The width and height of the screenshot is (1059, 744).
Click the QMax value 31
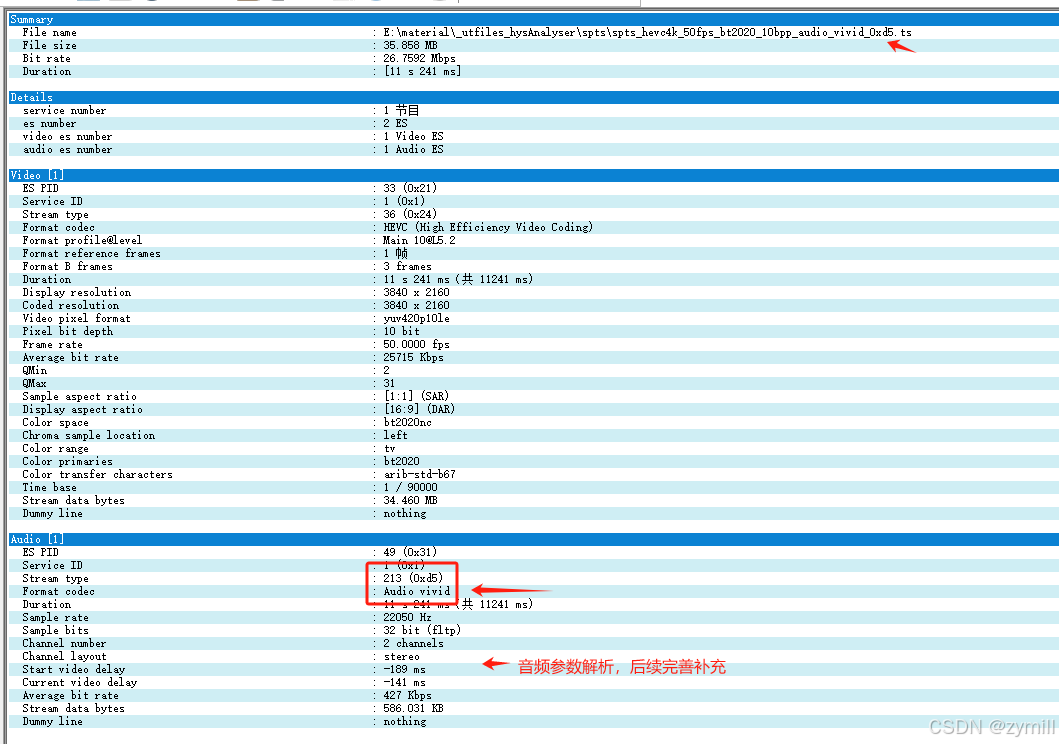point(389,383)
